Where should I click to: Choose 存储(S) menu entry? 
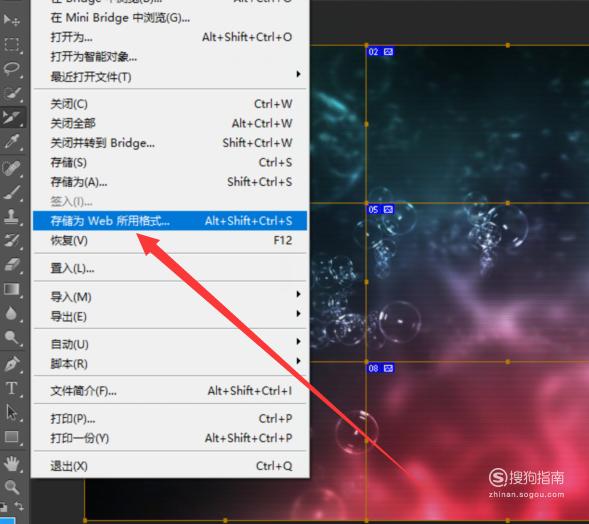(170, 163)
